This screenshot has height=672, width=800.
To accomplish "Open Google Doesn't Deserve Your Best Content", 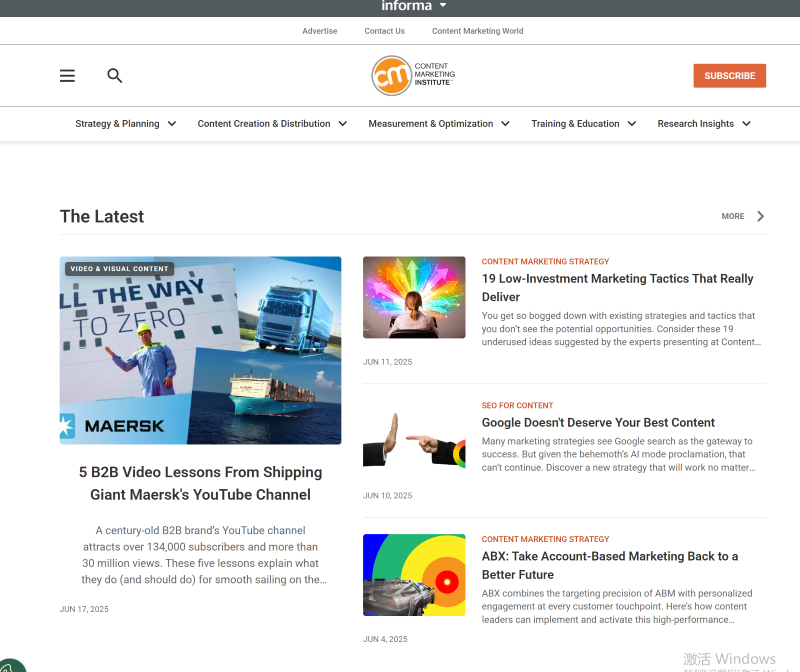I will [598, 422].
